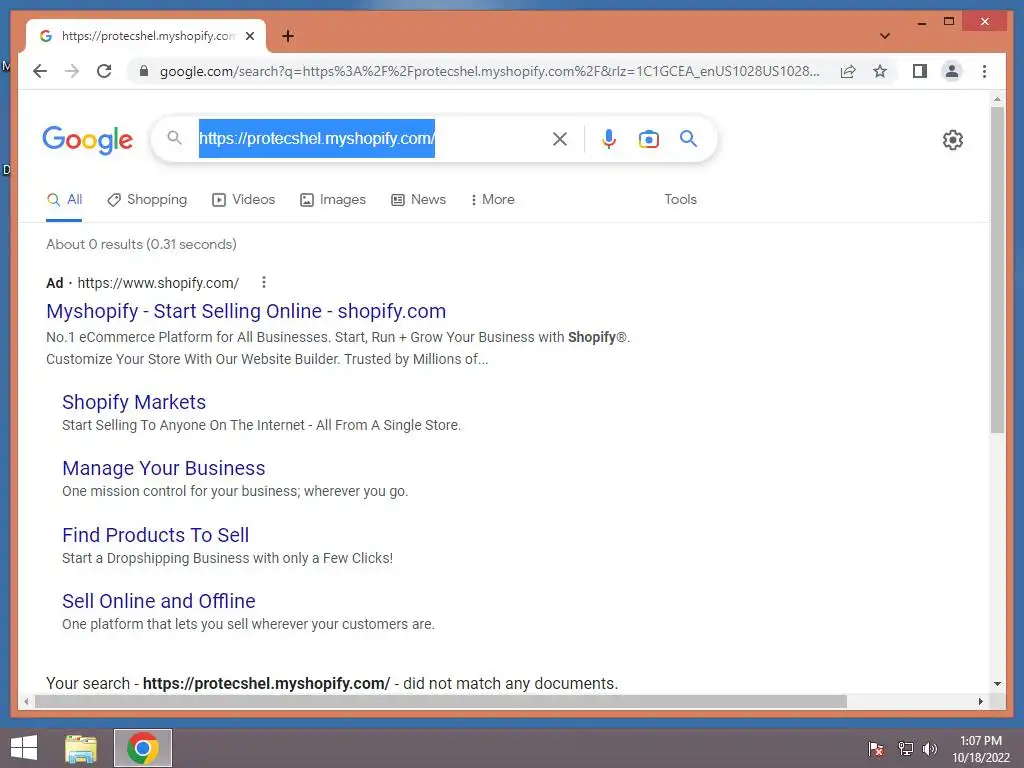Open the Windows Start menu
The image size is (1024, 768).
click(24, 748)
